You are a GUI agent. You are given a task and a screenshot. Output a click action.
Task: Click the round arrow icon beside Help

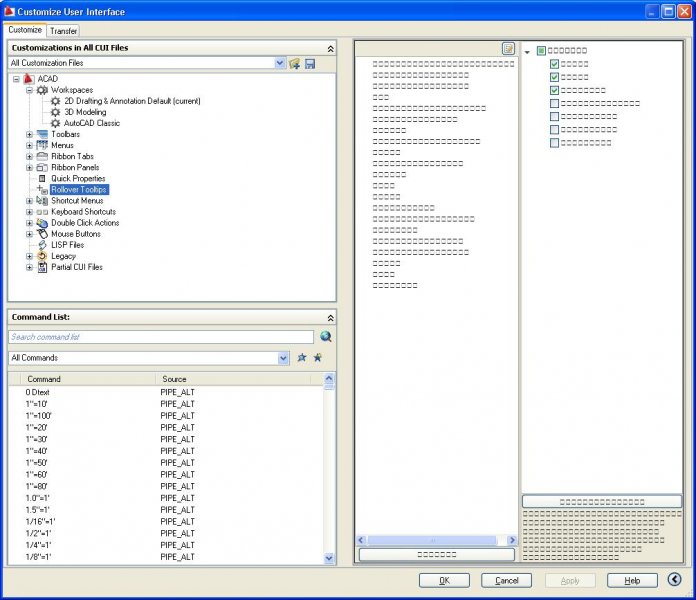coord(675,579)
